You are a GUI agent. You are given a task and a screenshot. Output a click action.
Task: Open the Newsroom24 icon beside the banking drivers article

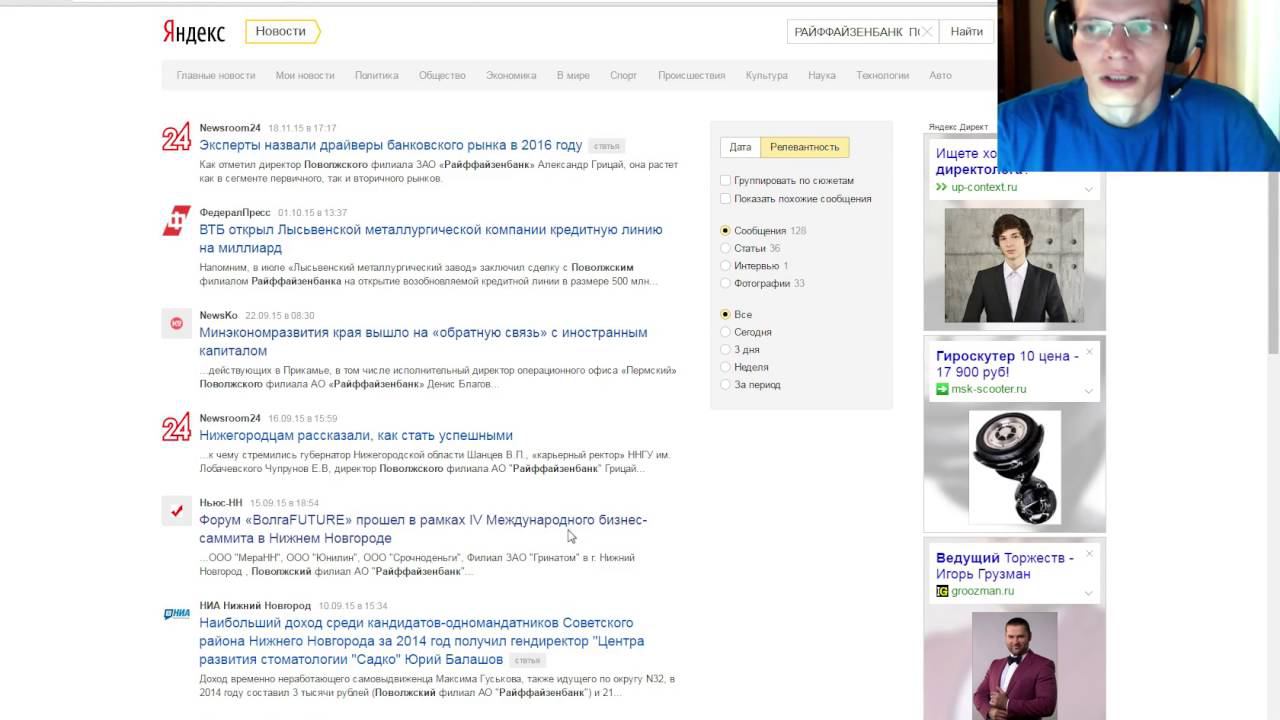click(176, 137)
